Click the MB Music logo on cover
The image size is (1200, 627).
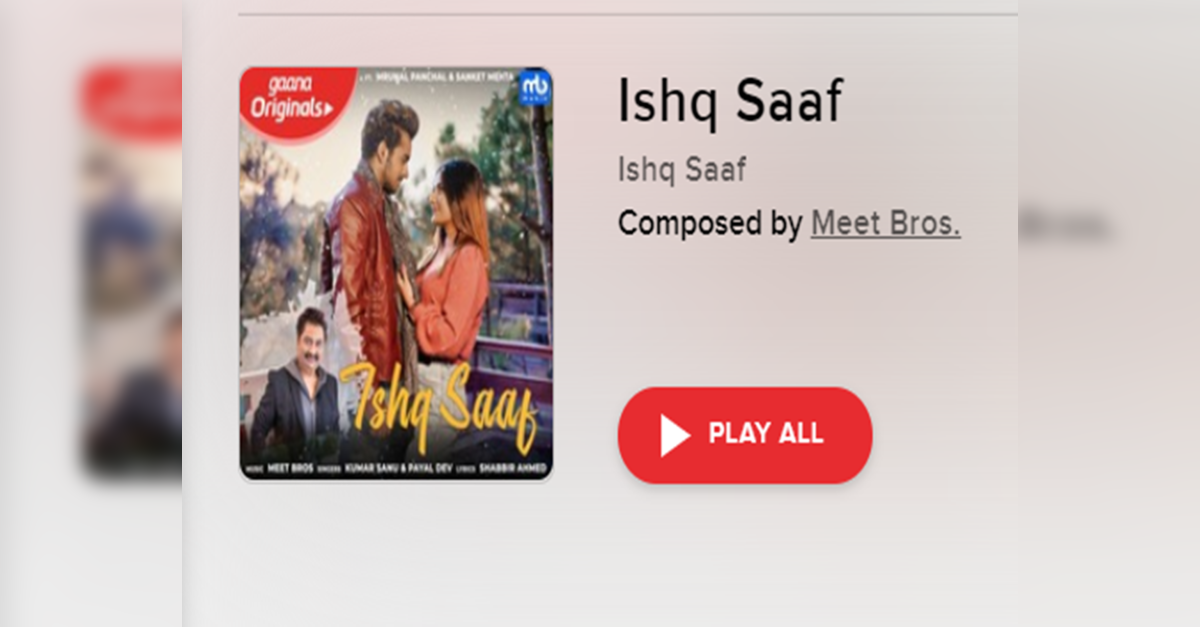[x=535, y=87]
